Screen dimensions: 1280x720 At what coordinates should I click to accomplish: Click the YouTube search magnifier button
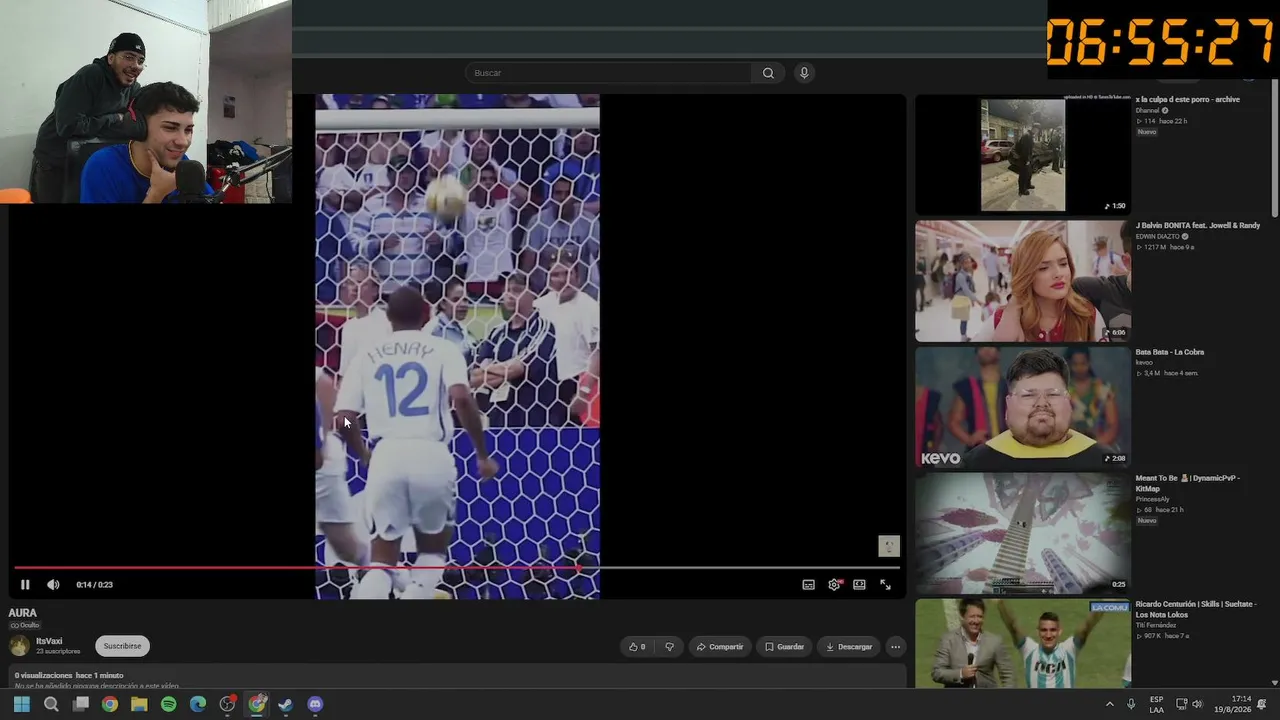pos(768,73)
